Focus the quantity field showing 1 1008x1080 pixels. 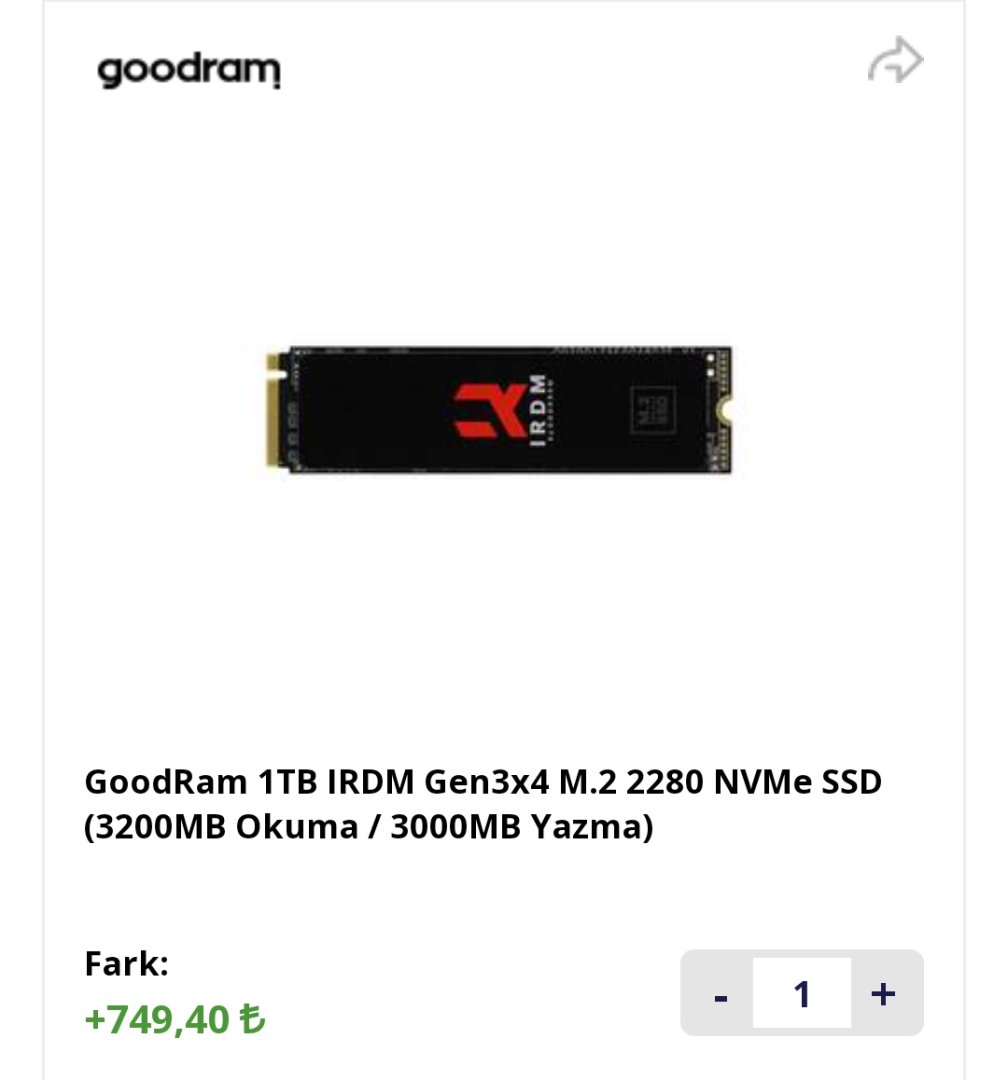pos(802,993)
